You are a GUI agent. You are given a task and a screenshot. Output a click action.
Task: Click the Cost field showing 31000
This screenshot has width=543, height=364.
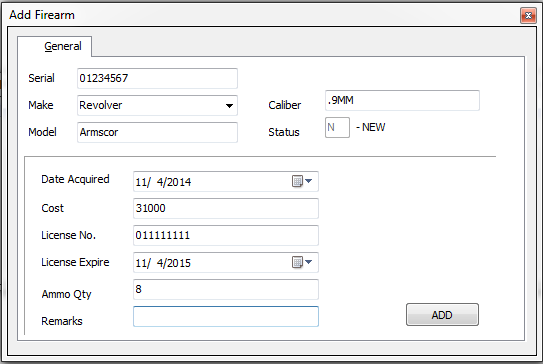(226, 208)
